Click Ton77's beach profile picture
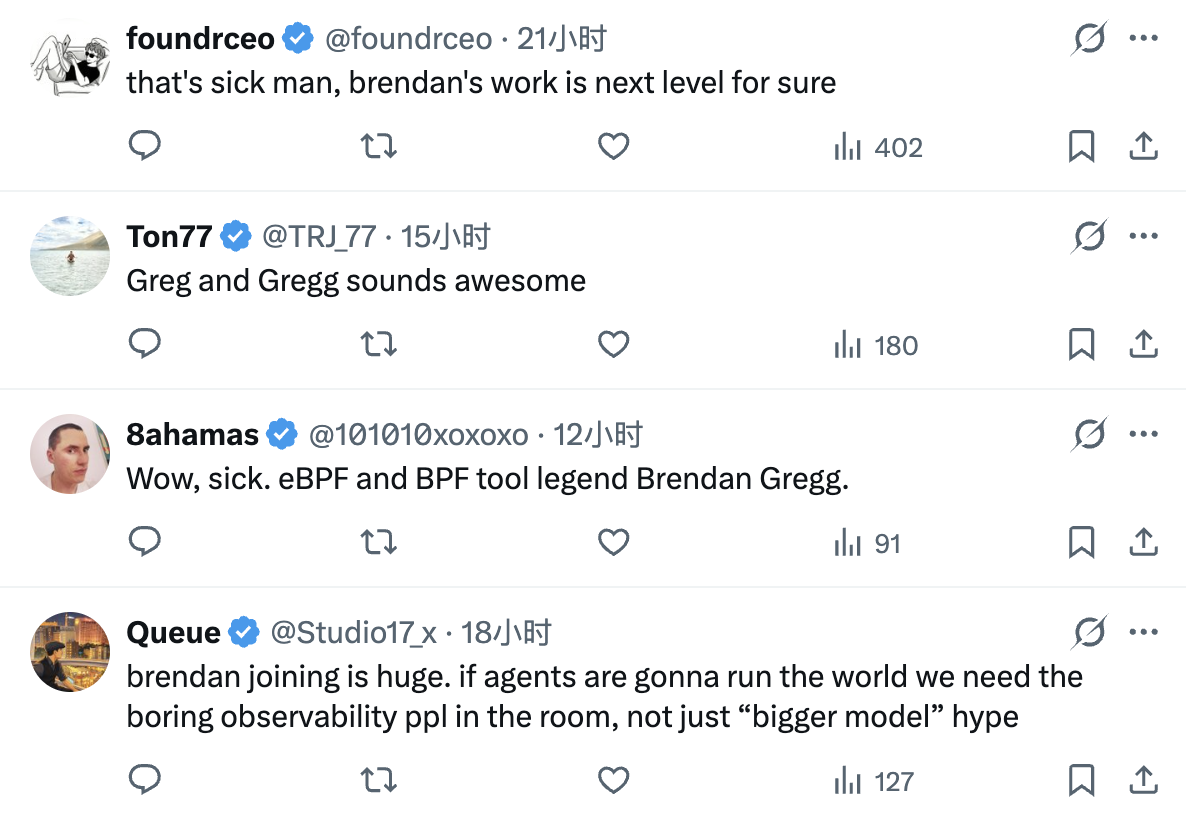This screenshot has height=820, width=1186. (70, 256)
